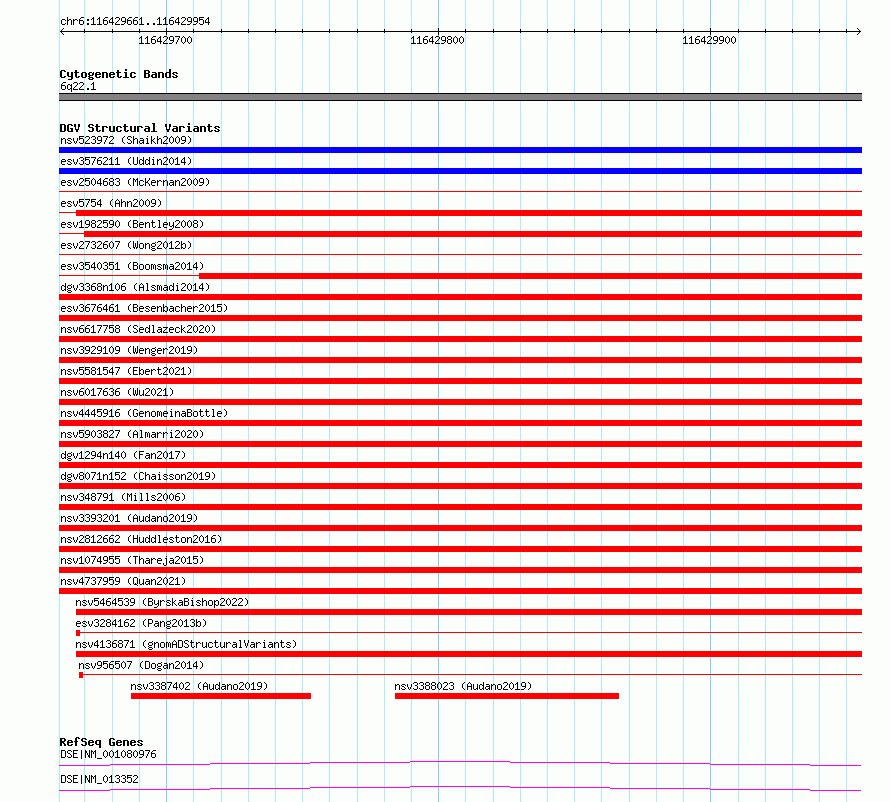Click nsv3393201 (Audano2019) label
Screen dimensions: 890x802
click(129, 518)
